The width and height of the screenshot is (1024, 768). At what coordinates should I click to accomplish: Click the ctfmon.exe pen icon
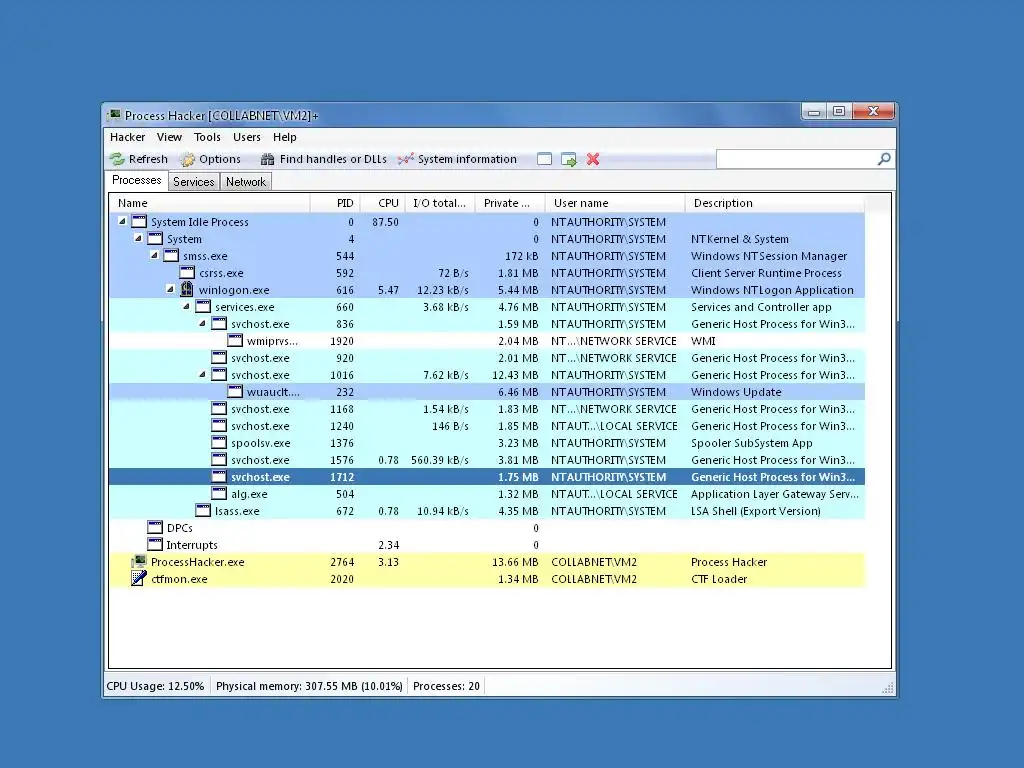pyautogui.click(x=138, y=578)
